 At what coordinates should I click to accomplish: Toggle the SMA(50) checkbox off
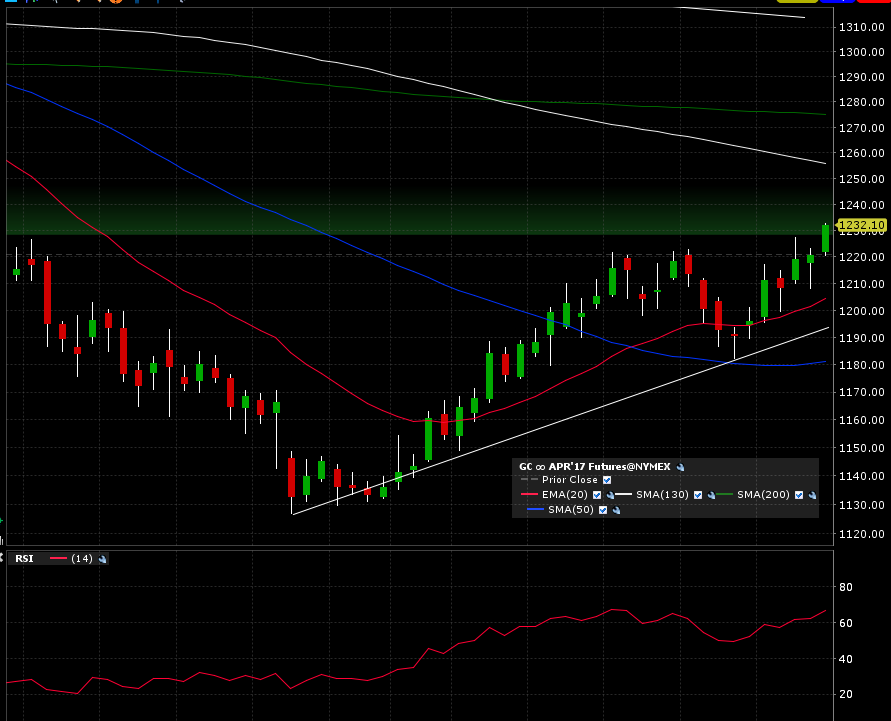603,510
